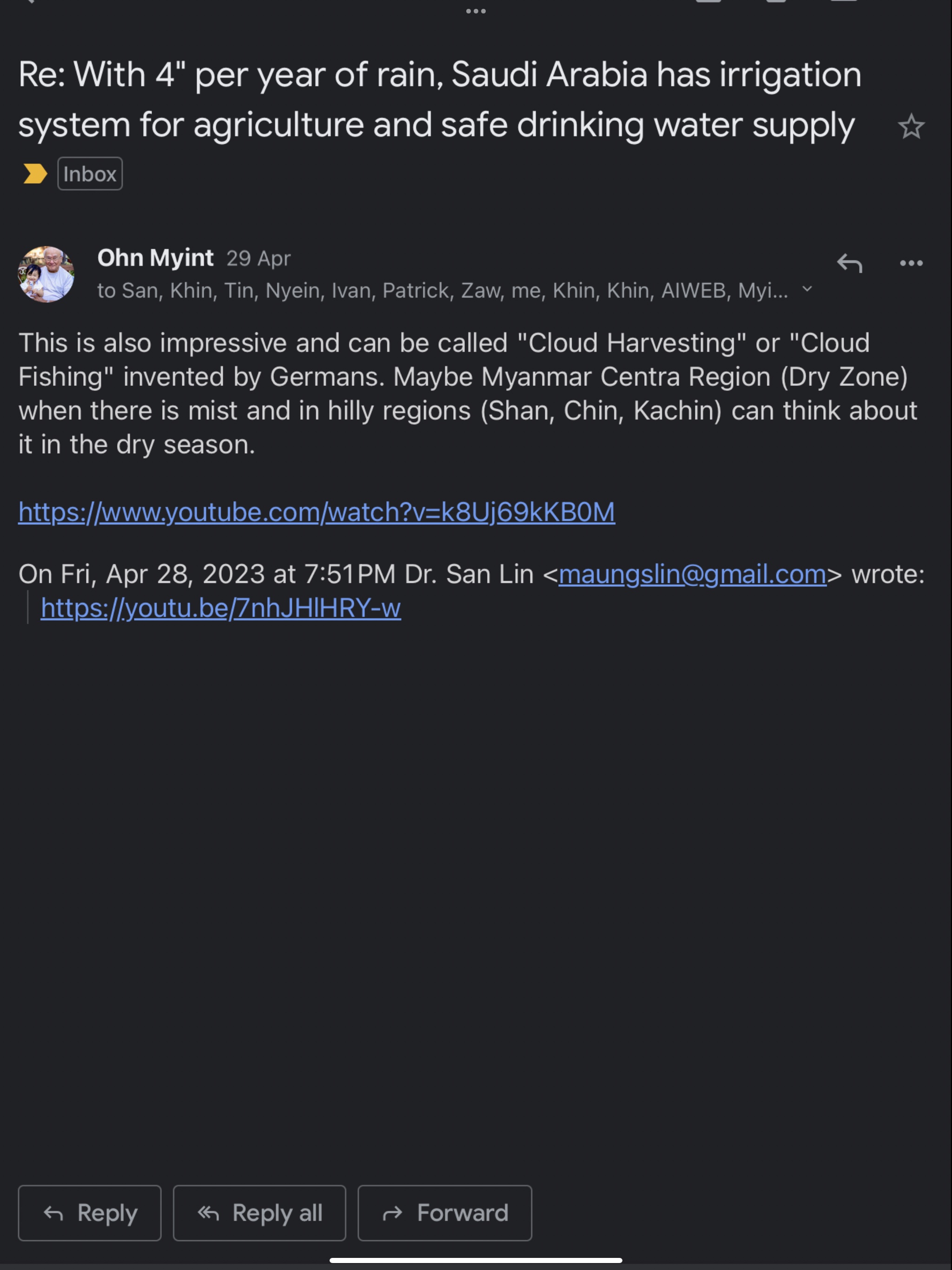The width and height of the screenshot is (952, 1270).
Task: Tap the Inbox label chip
Action: point(90,173)
